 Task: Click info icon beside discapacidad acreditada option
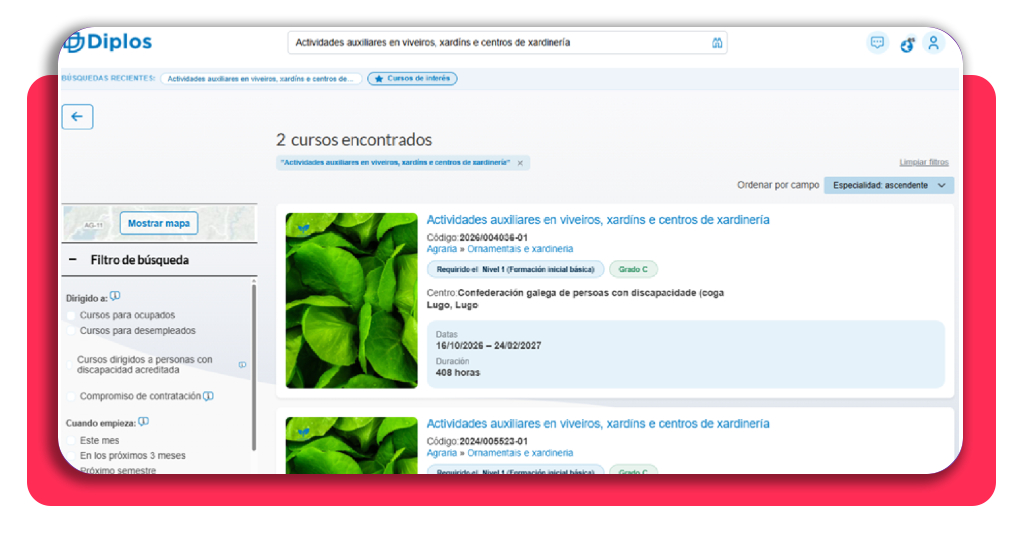242,365
